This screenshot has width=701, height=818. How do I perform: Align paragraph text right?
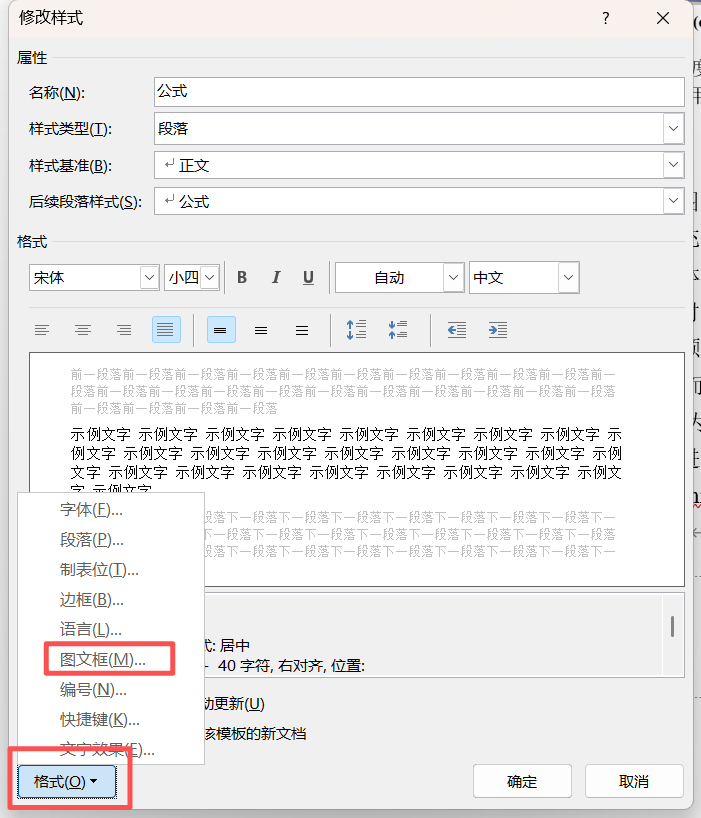coord(124,330)
